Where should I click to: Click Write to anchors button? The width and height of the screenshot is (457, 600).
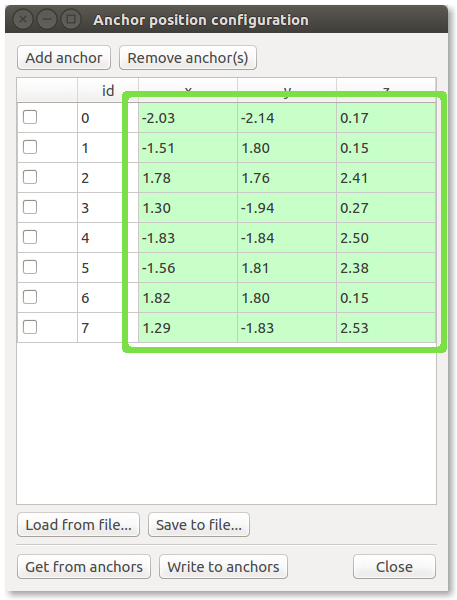(x=223, y=567)
